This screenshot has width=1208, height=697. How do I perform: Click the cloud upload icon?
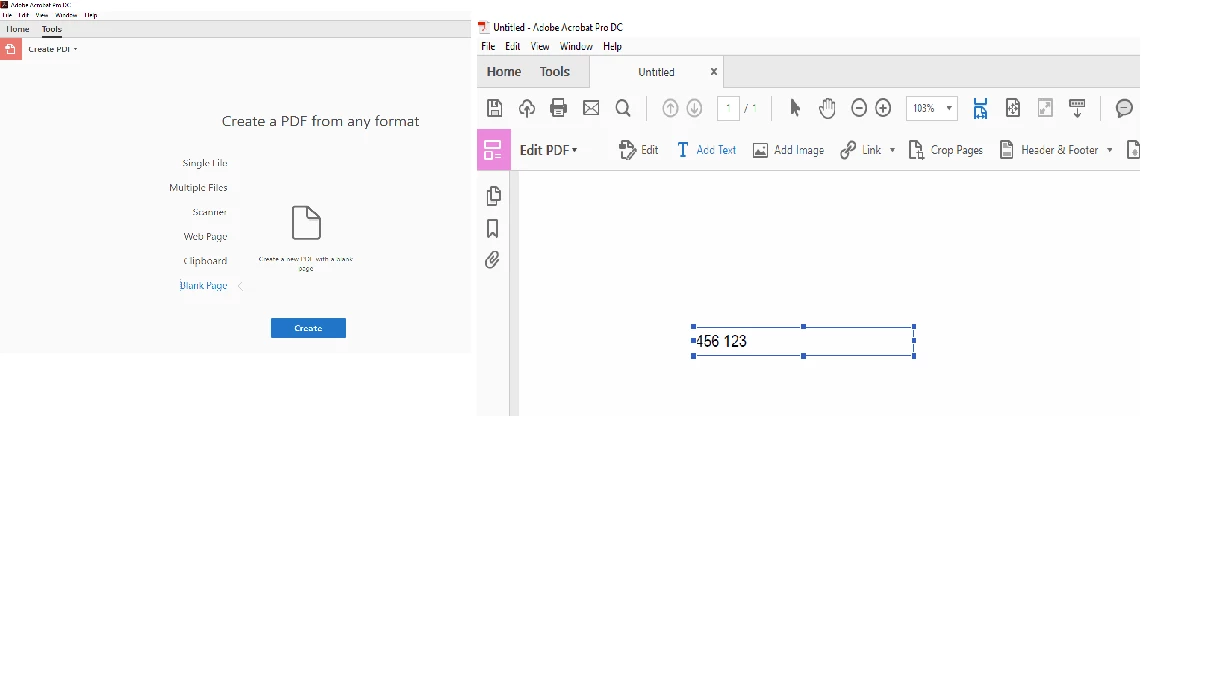point(526,108)
